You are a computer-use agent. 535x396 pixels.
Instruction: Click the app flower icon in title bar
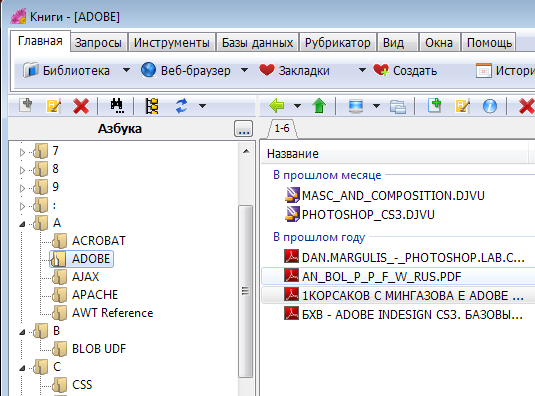(x=18, y=16)
